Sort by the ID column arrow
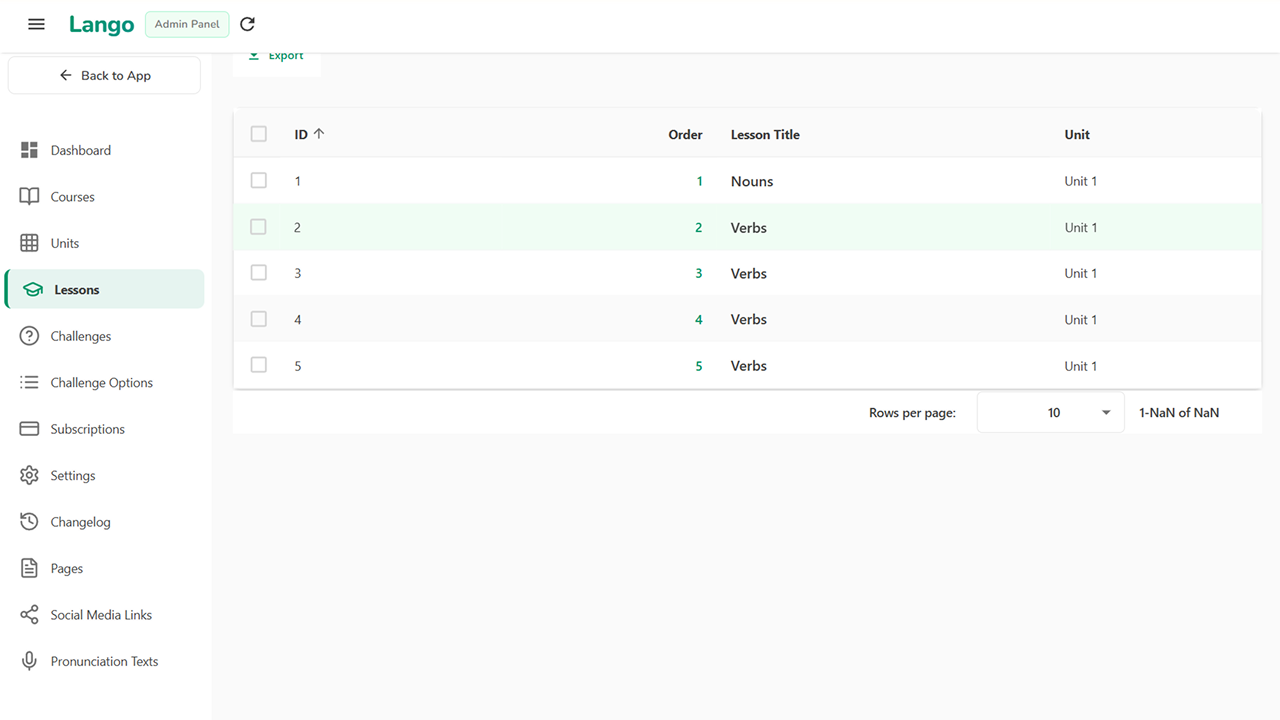Screen dimensions: 1280x720 (319, 134)
